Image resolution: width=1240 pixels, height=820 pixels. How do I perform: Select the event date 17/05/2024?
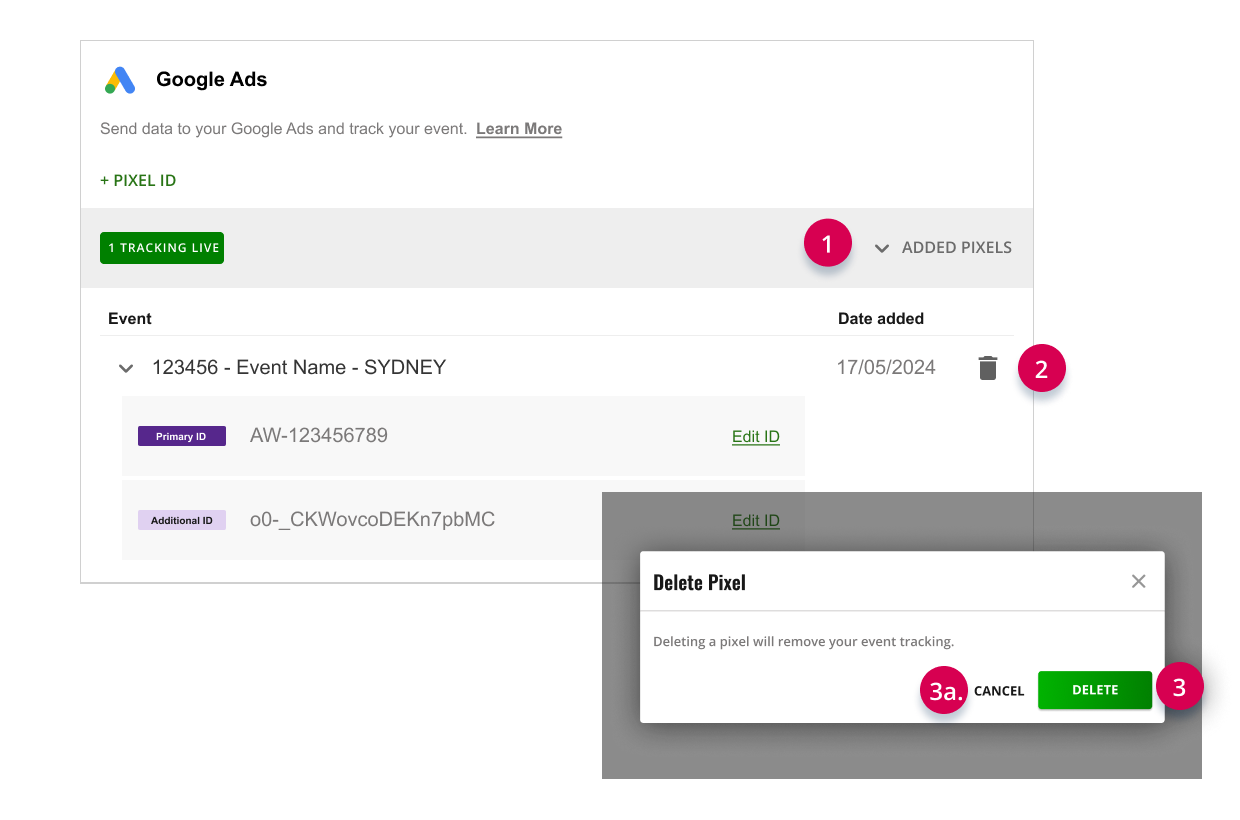point(886,367)
